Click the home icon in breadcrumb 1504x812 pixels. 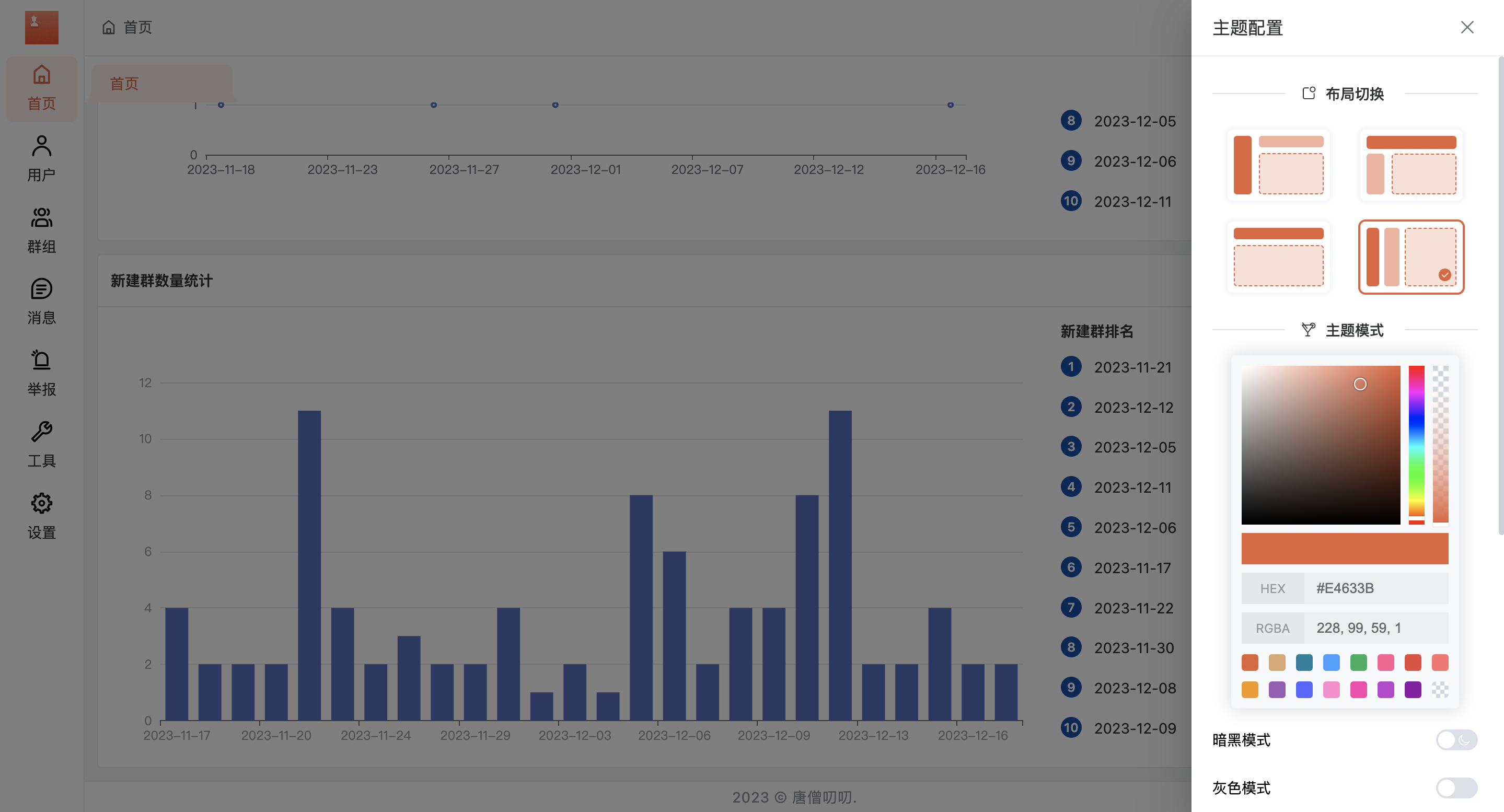click(109, 28)
